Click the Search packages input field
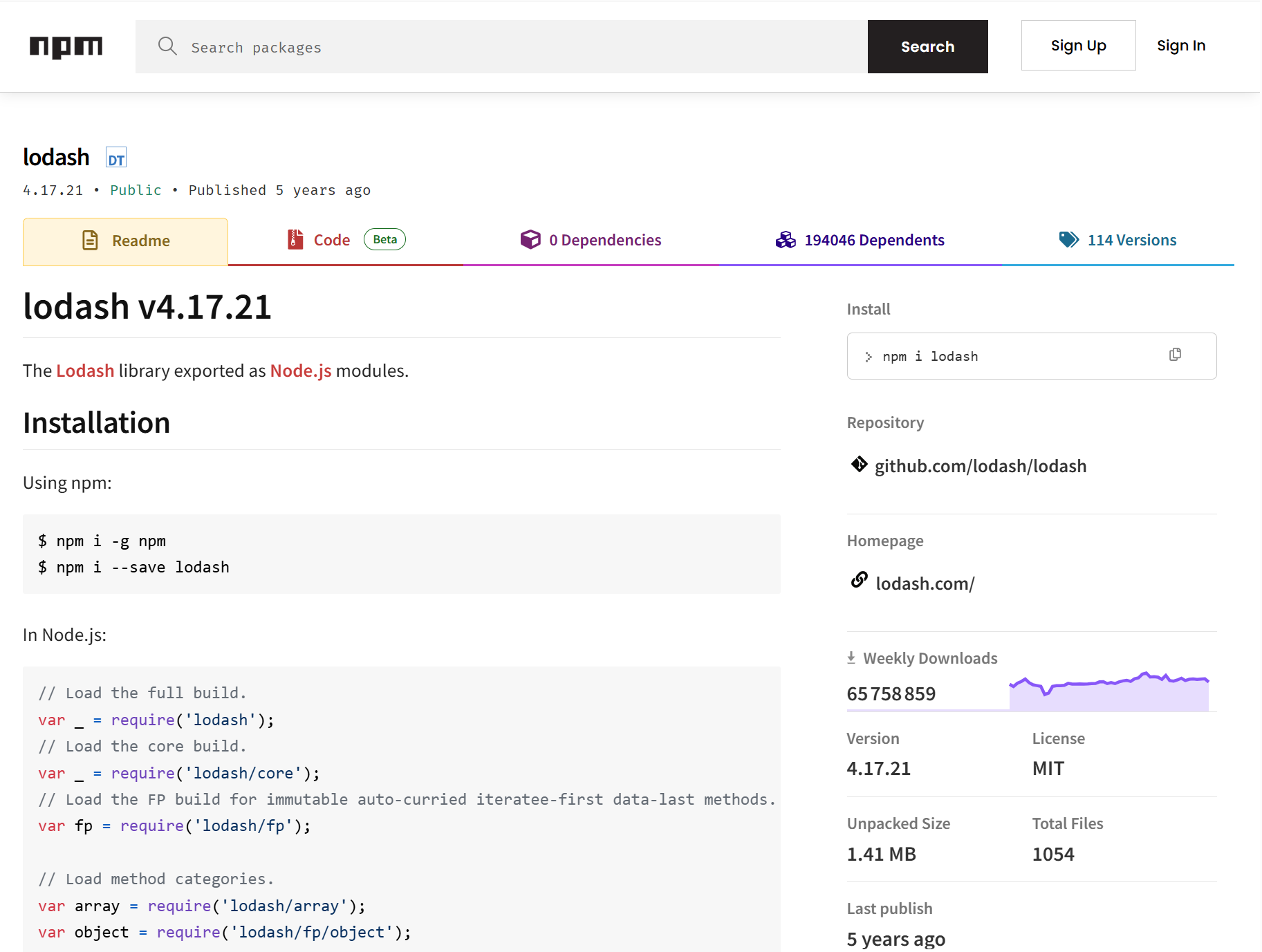The height and width of the screenshot is (952, 1262). point(484,46)
